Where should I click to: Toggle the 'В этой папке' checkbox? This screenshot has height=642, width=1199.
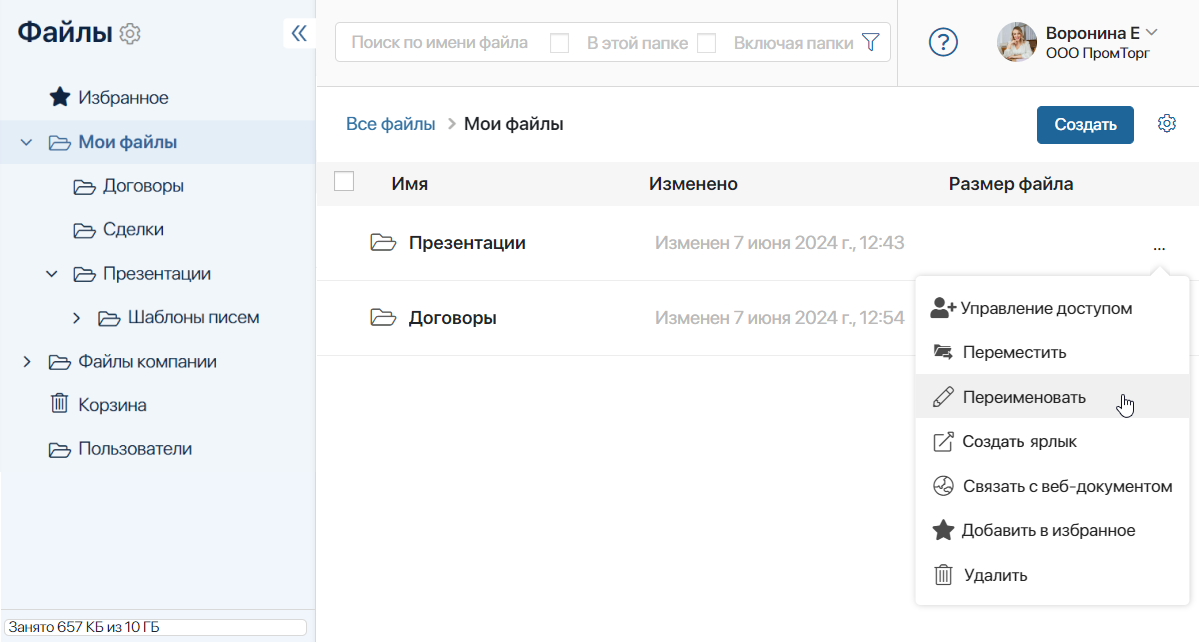tap(560, 43)
